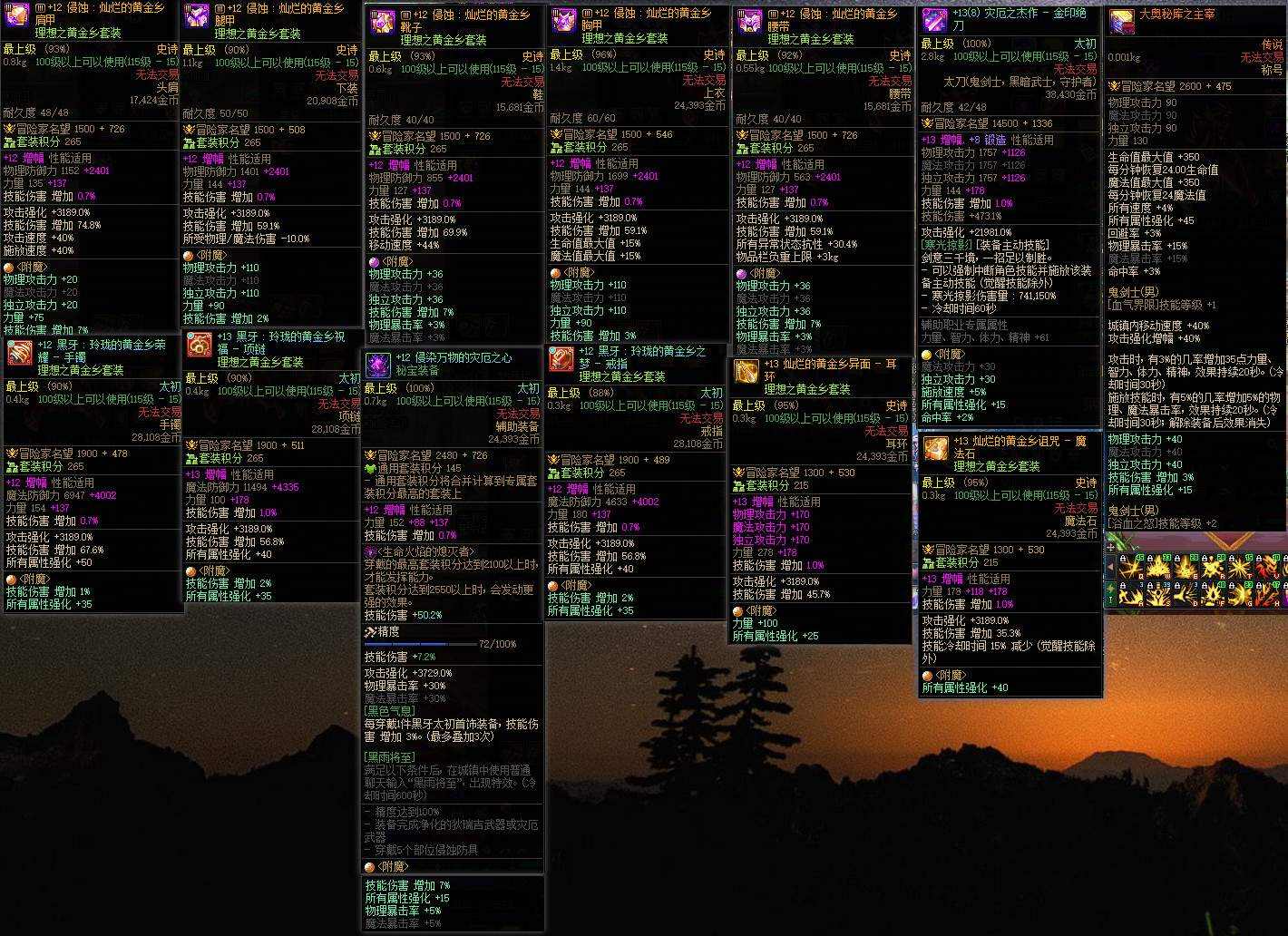Click the 金印绝刀 weapon icon
This screenshot has height=936, width=1288.
tap(934, 20)
